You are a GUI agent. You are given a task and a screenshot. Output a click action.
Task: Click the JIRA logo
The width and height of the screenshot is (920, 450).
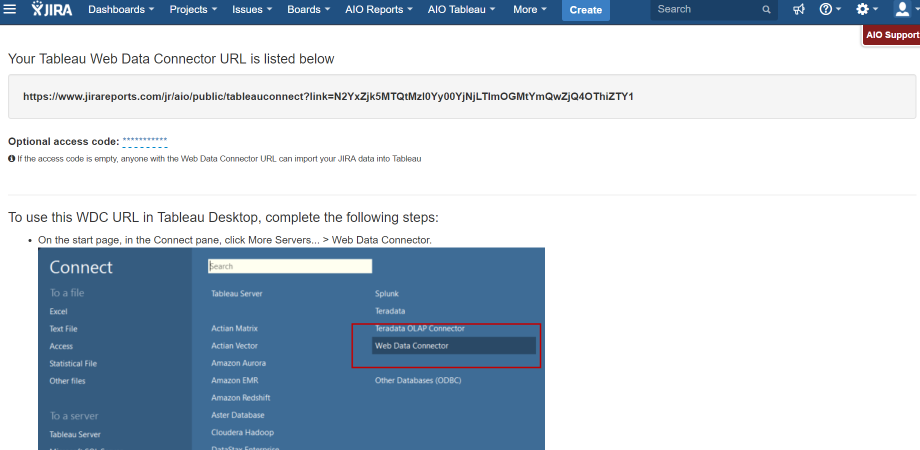52,9
